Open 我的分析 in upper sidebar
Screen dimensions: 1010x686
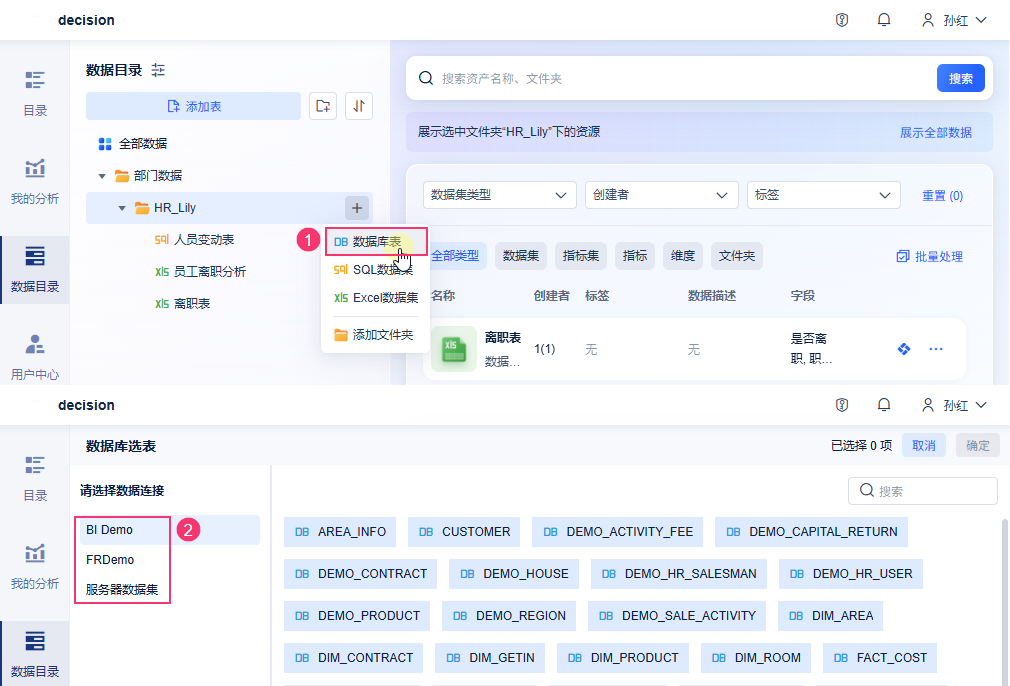35,180
